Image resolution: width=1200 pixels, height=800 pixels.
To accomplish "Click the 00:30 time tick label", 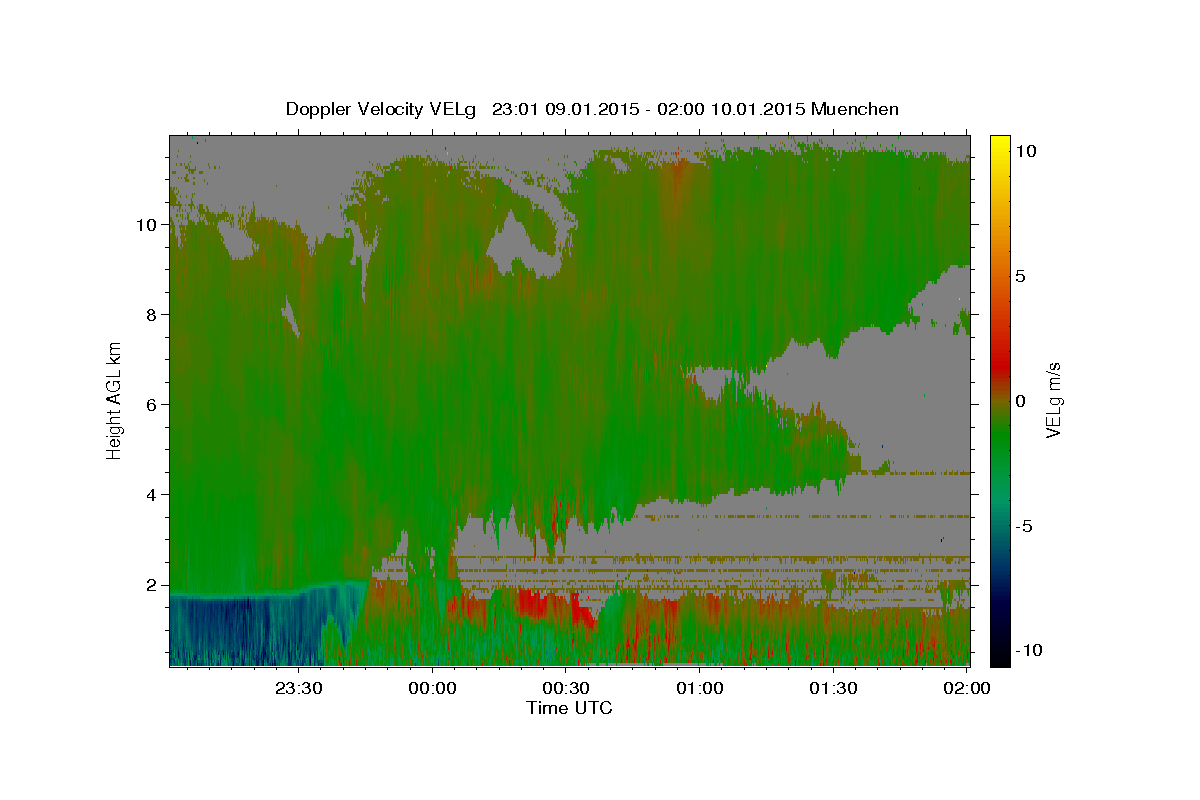I will [x=565, y=688].
